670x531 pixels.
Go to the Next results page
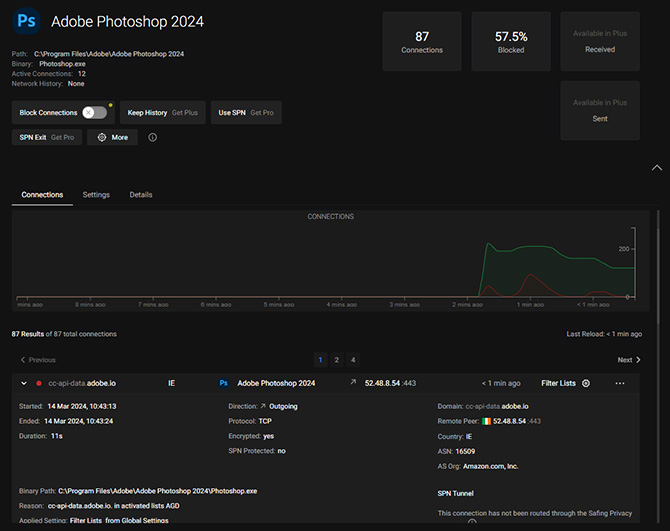coord(629,360)
